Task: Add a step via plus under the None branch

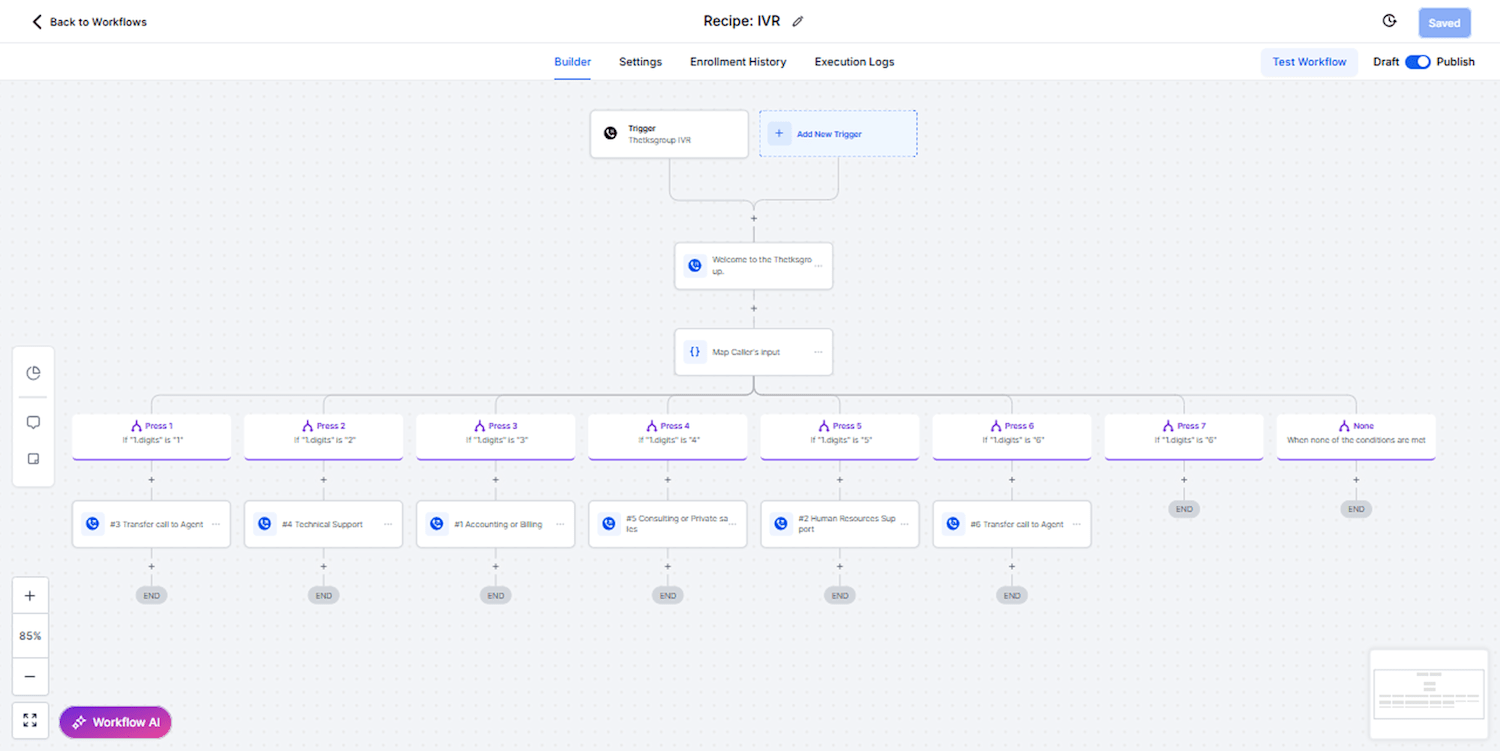Action: coord(1356,480)
